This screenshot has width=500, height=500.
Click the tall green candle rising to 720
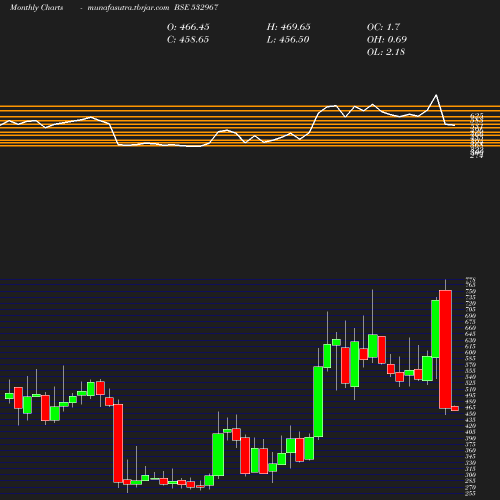point(435,329)
